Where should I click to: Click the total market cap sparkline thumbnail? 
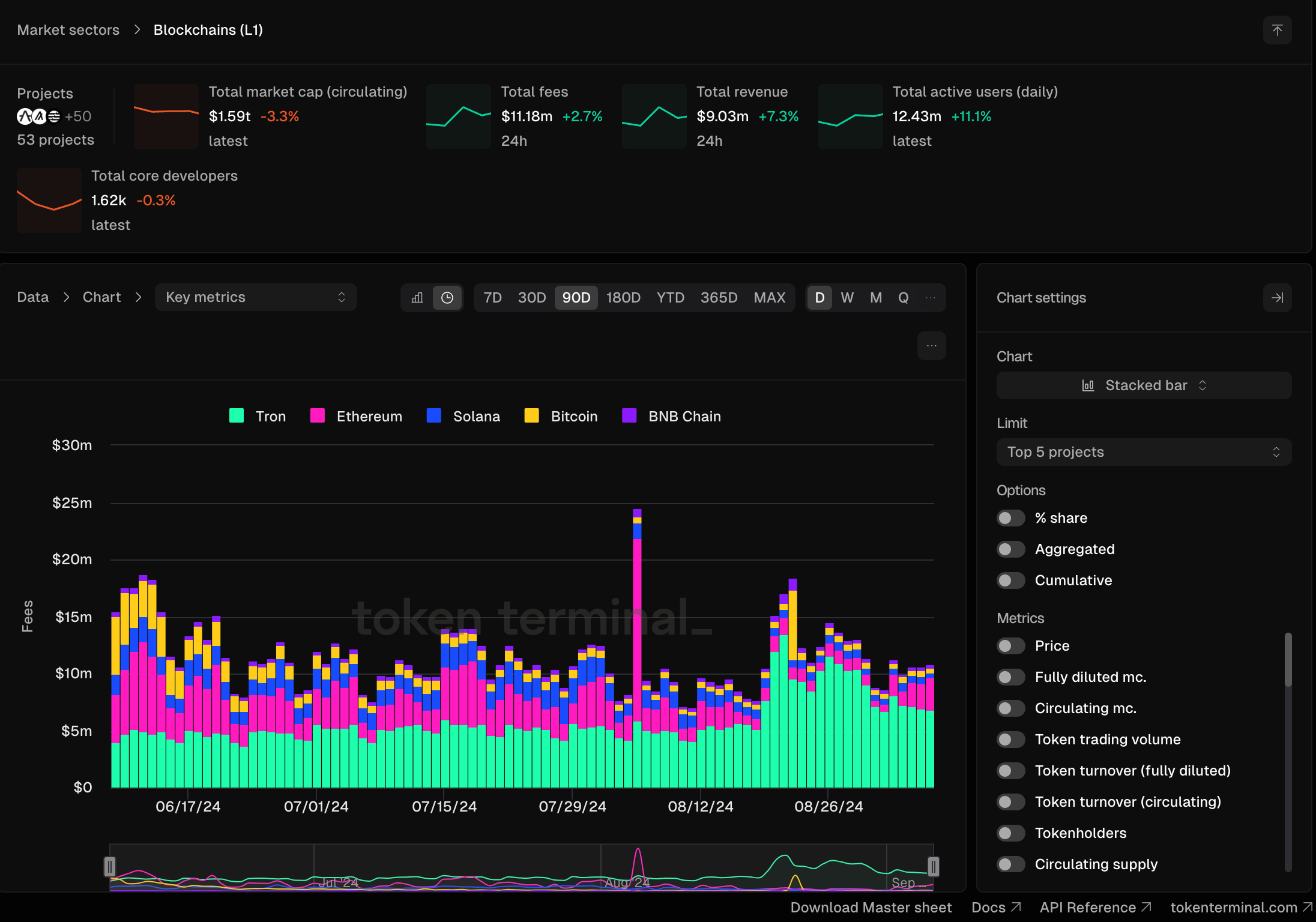pos(166,116)
